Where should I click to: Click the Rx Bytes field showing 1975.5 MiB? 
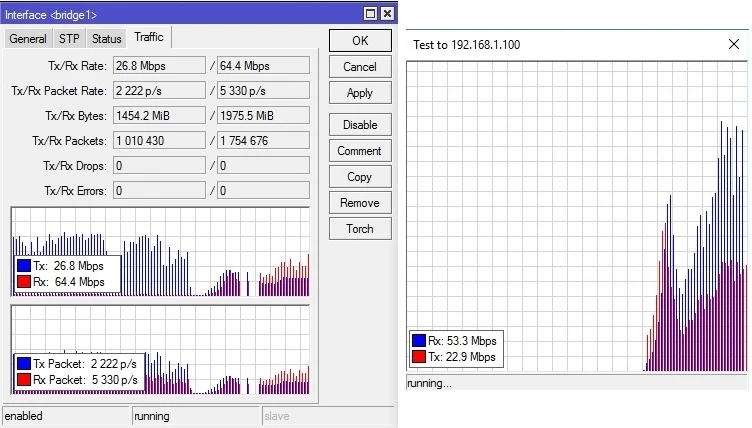pyautogui.click(x=262, y=115)
